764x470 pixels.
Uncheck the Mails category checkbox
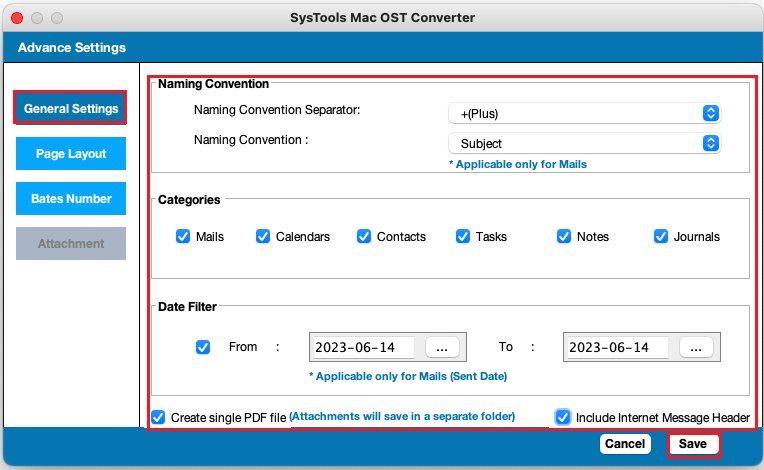point(183,236)
